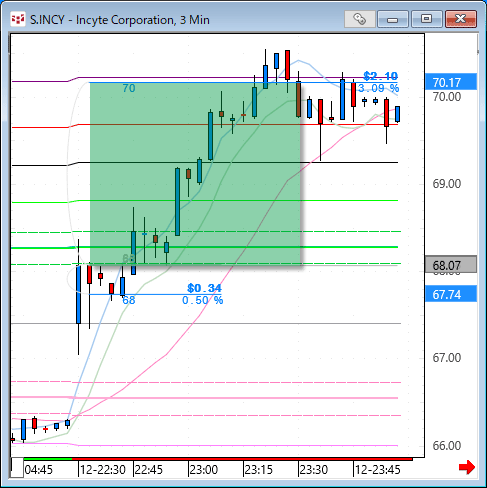487x488 pixels.
Task: Click the 12-22:30 time axis label
Action: [103, 470]
